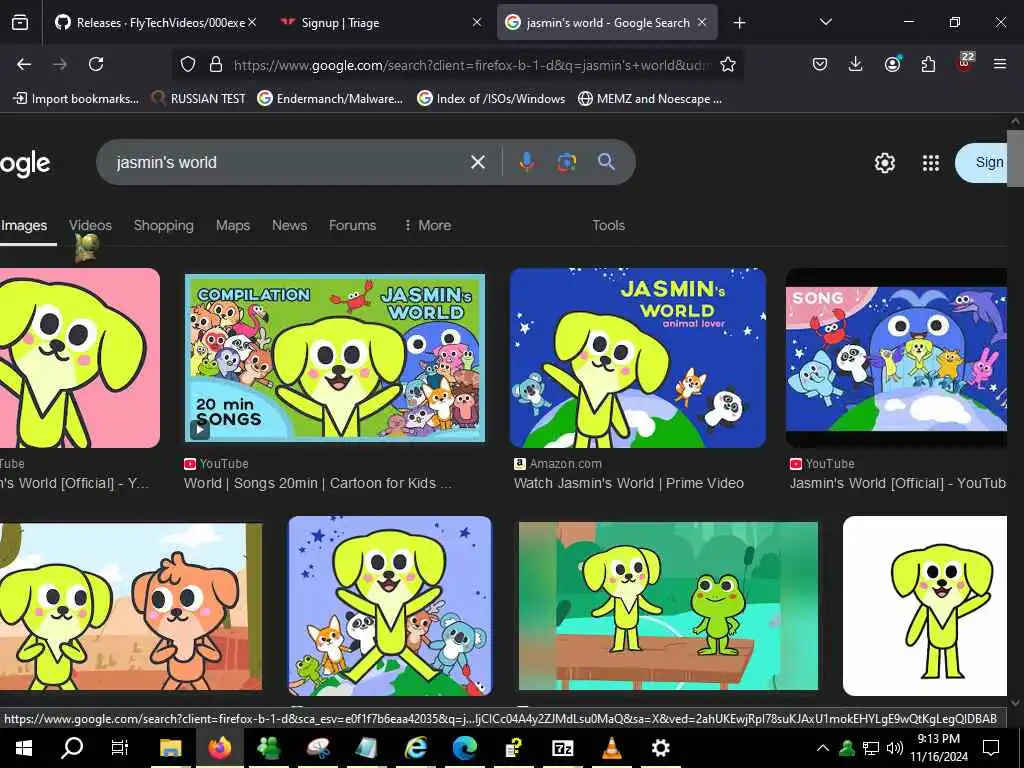Open the Firefox account icon
The height and width of the screenshot is (768, 1024).
pos(892,64)
